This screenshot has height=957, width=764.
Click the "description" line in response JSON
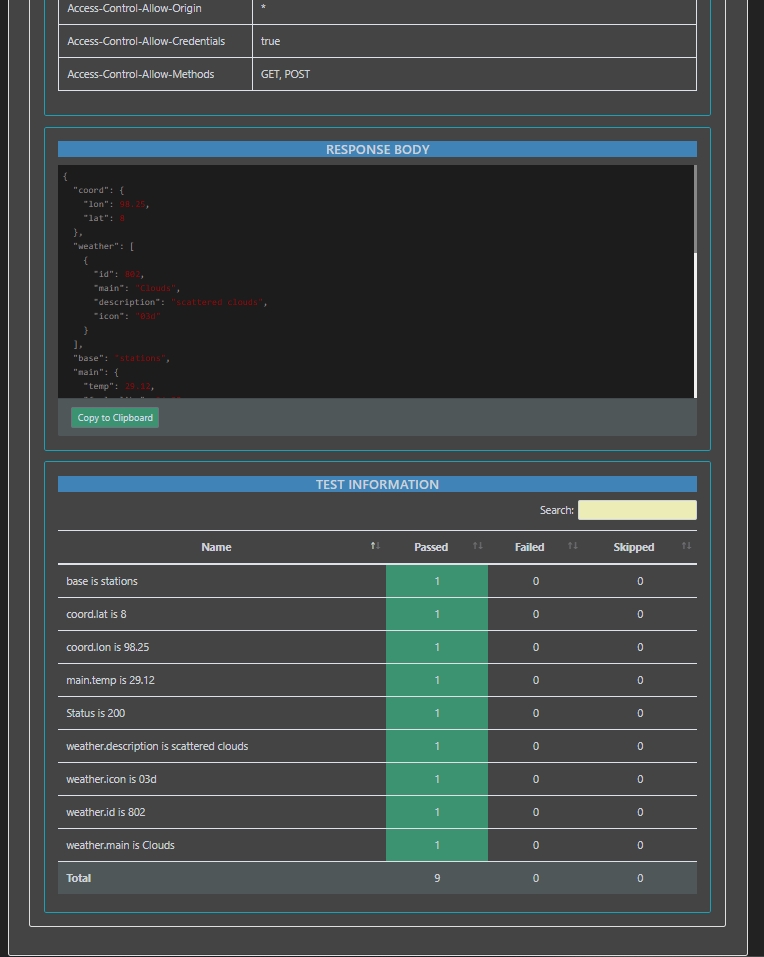[x=180, y=302]
